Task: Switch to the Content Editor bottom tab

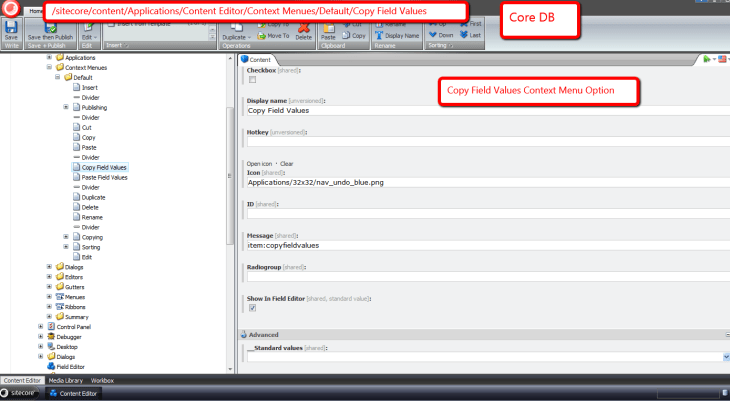Action: tap(22, 381)
